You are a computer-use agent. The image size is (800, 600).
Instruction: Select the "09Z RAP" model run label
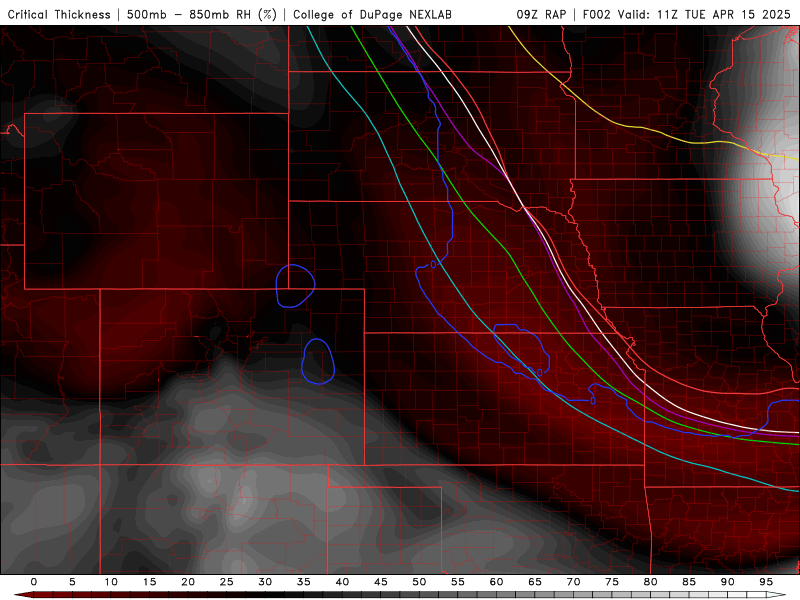(541, 14)
